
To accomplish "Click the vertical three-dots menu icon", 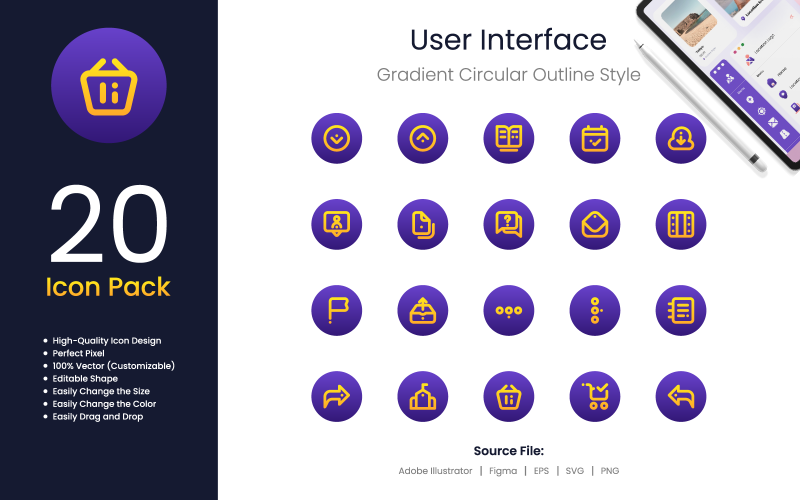I will 594,310.
